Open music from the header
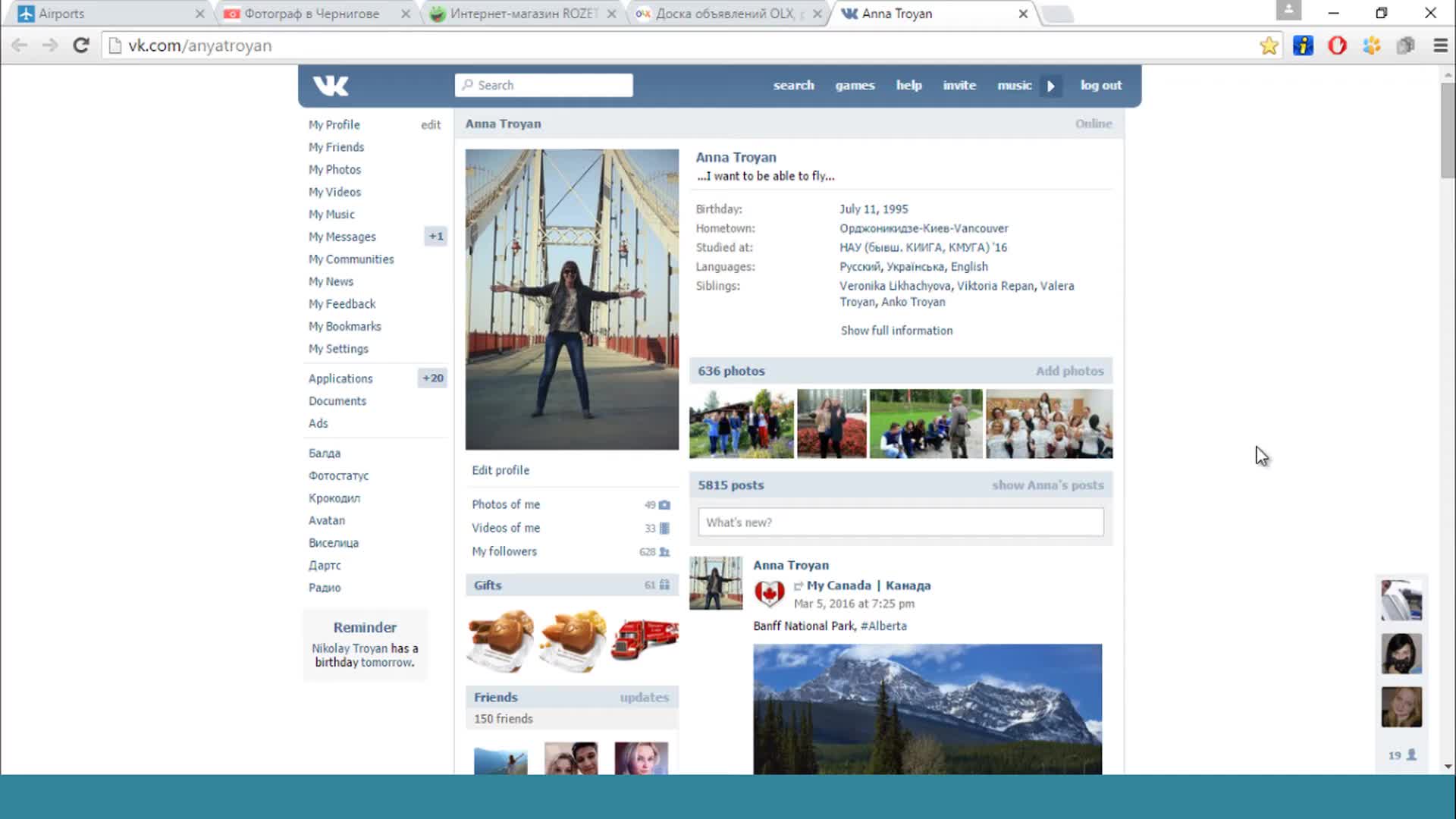This screenshot has height=819, width=1456. [x=1014, y=86]
